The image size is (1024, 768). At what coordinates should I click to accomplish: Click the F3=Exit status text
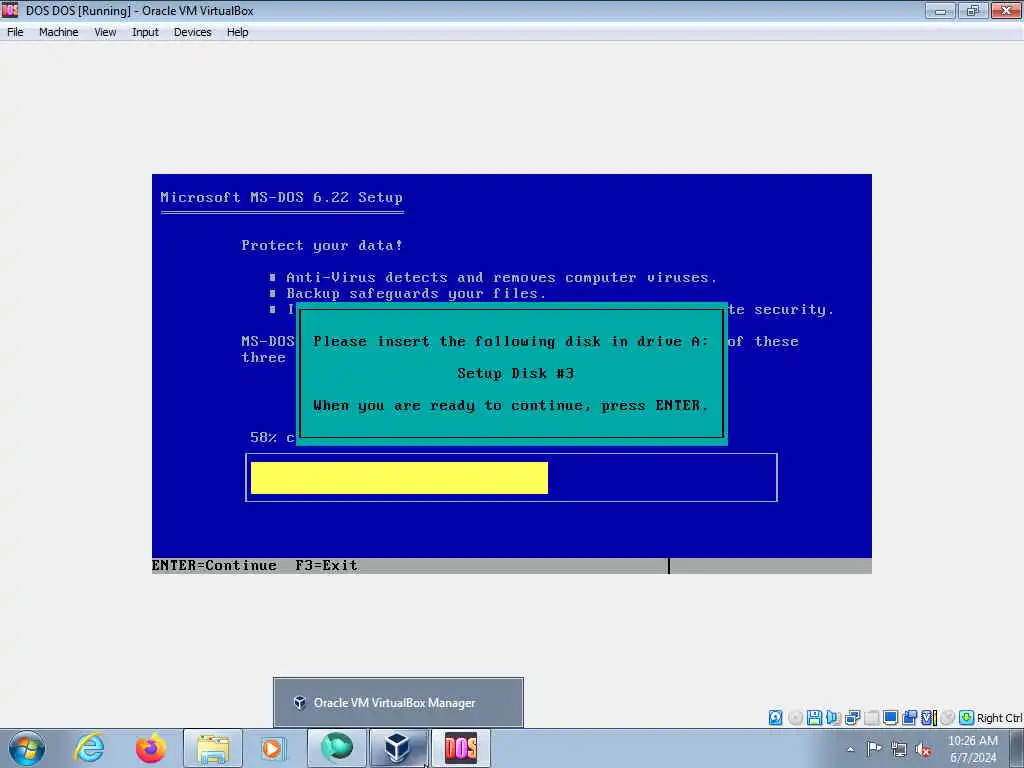(326, 566)
